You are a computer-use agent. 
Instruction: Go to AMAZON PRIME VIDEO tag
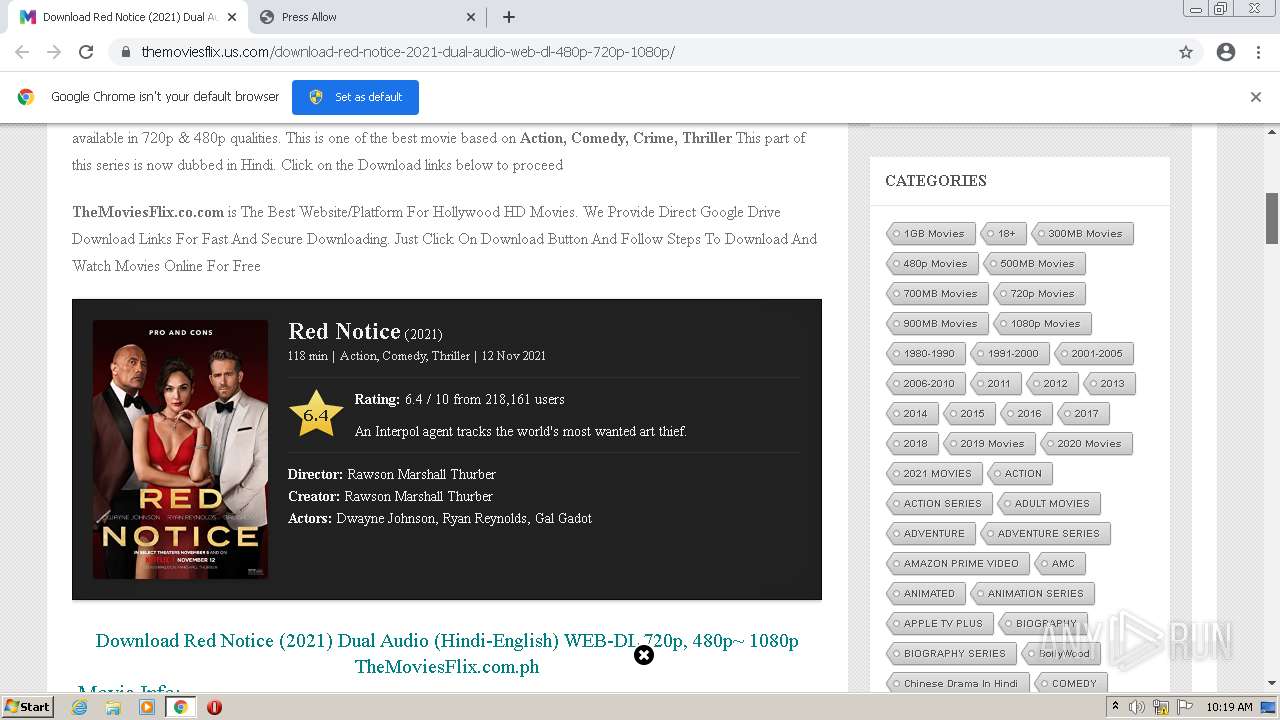coord(958,564)
